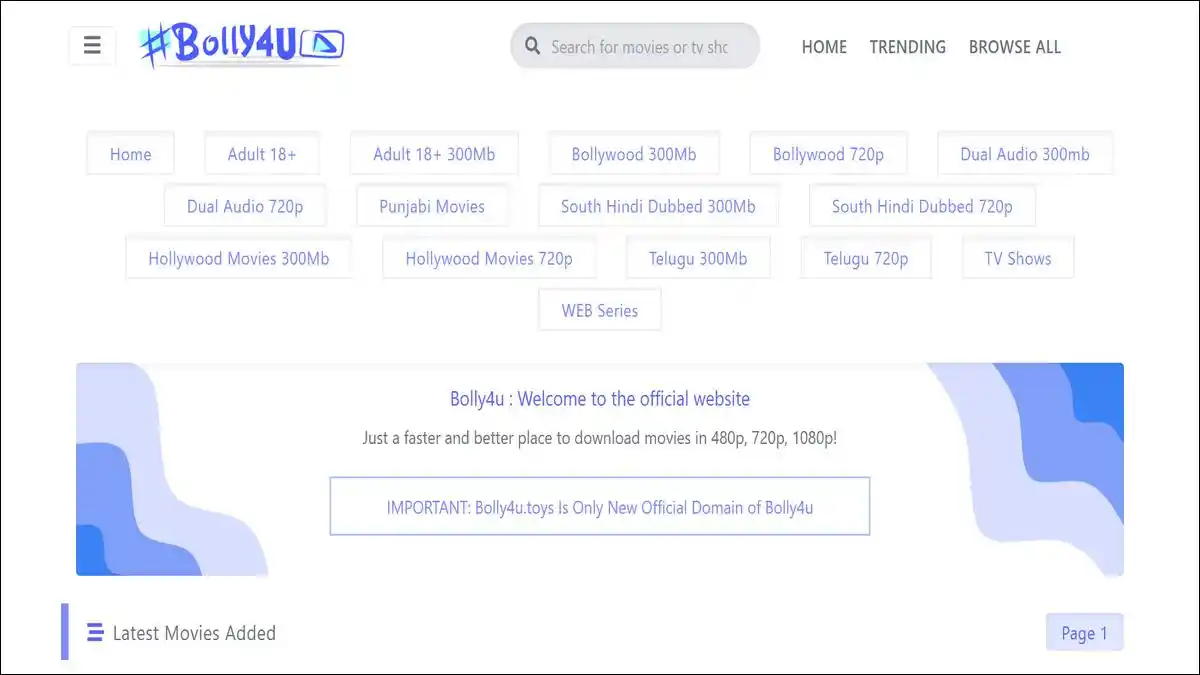Open Dual Audio 300mb category
Viewport: 1200px width, 675px height.
1025,154
